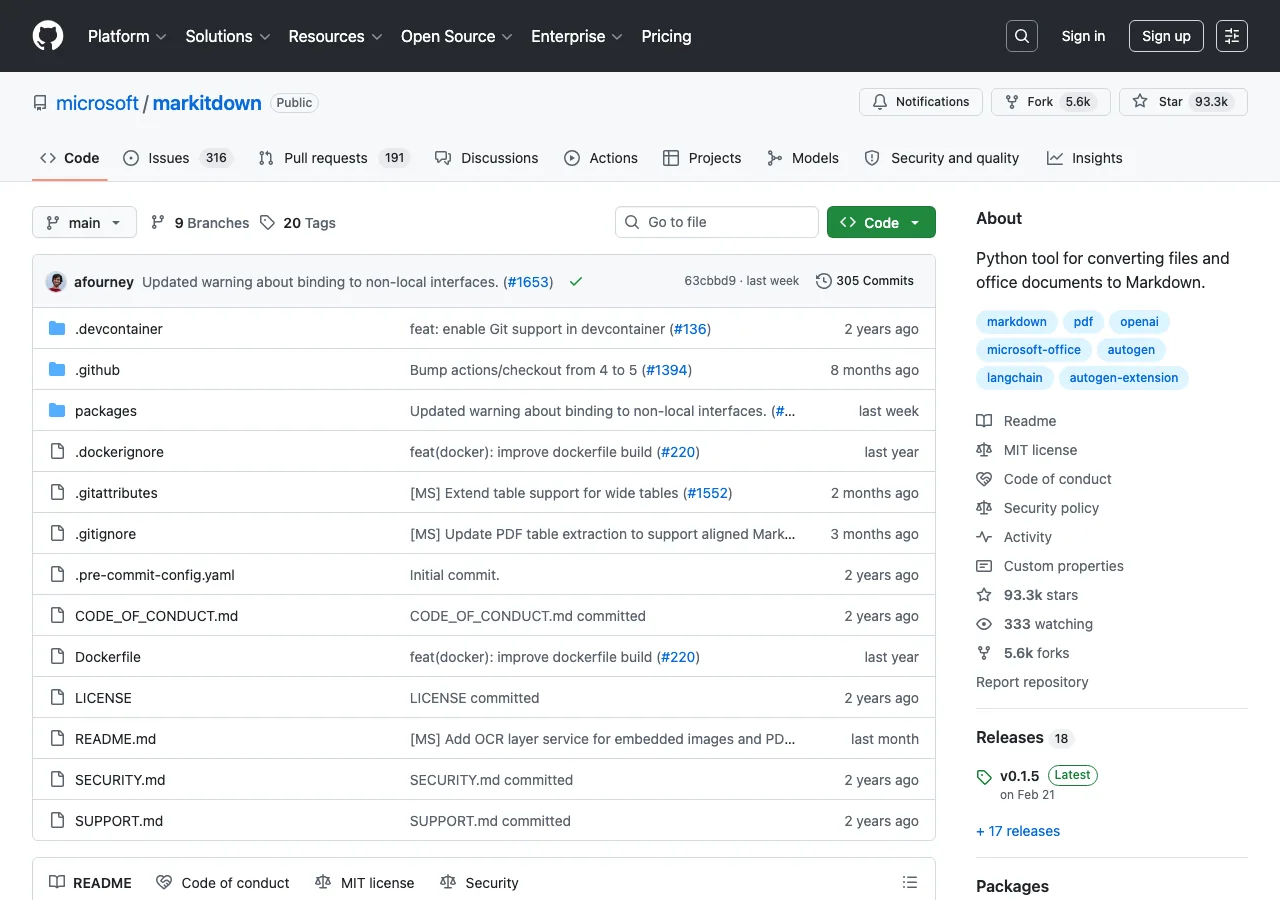
Task: Click the LICENSE file icon
Action: pos(57,698)
